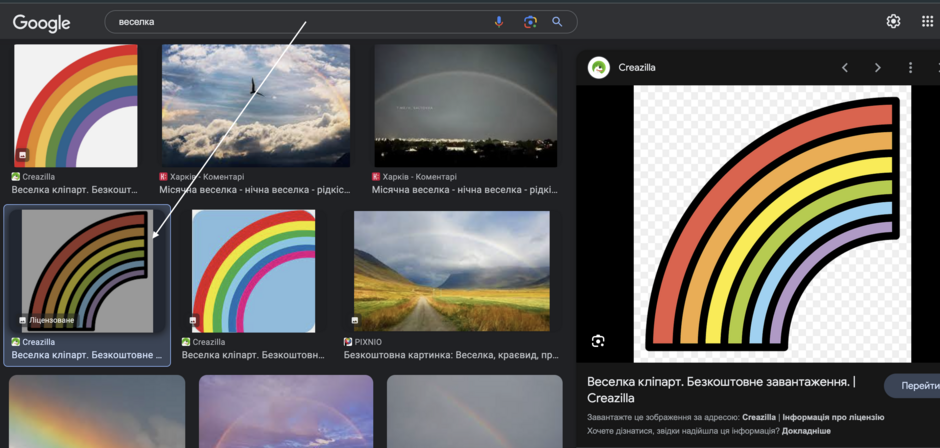The image size is (940, 448).
Task: Click Creazilla label under the first white rainbow thumbnail
Action: 40,177
